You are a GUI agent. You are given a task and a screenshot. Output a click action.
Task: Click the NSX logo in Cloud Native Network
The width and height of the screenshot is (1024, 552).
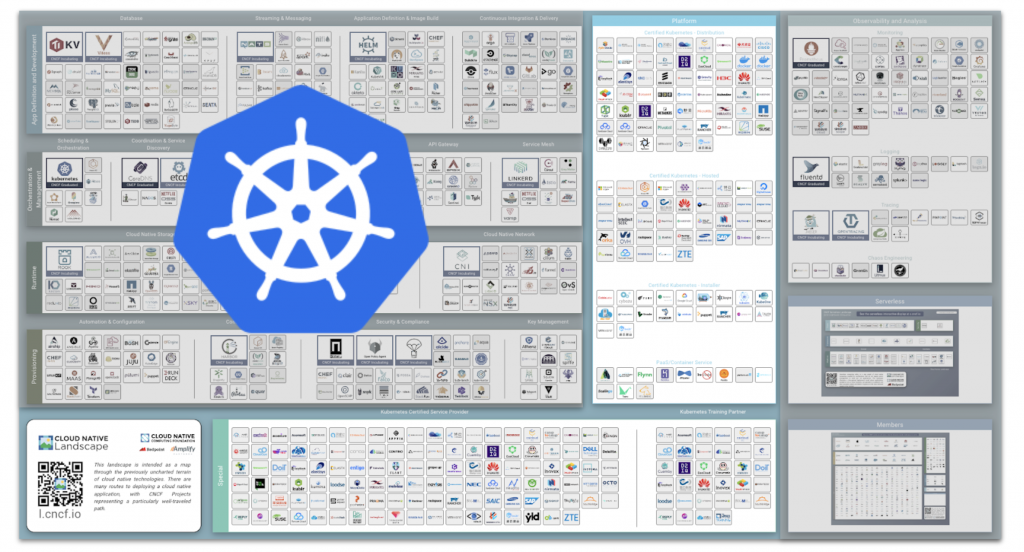point(490,302)
